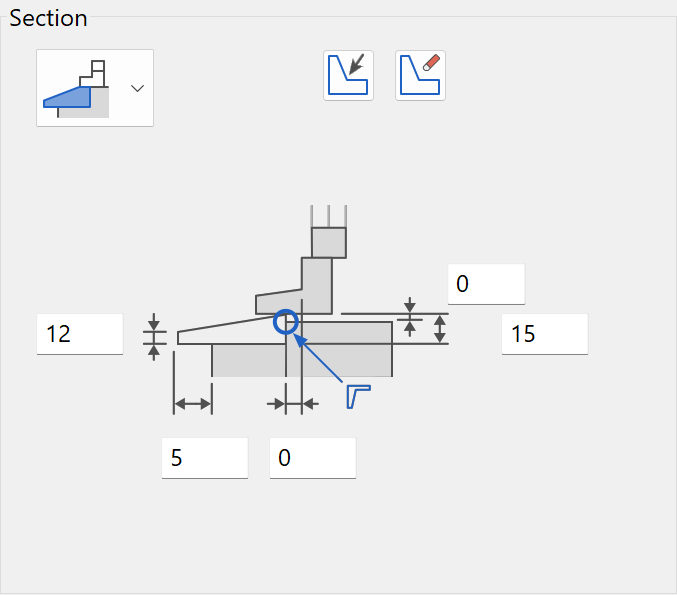The height and width of the screenshot is (595, 677).
Task: Select the height field containing 15
Action: 545,334
